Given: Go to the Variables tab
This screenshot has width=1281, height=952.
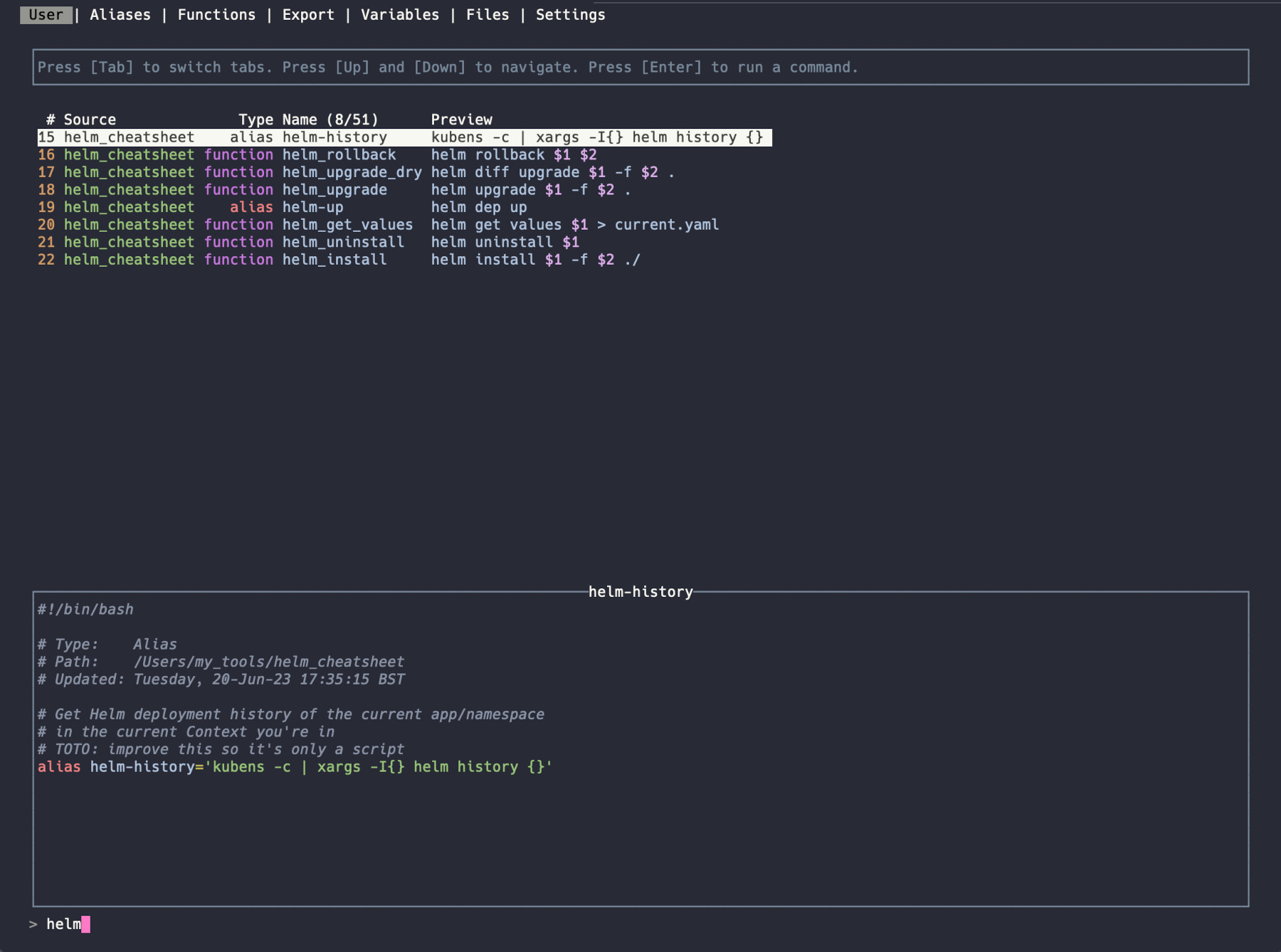Looking at the screenshot, I should pyautogui.click(x=400, y=15).
